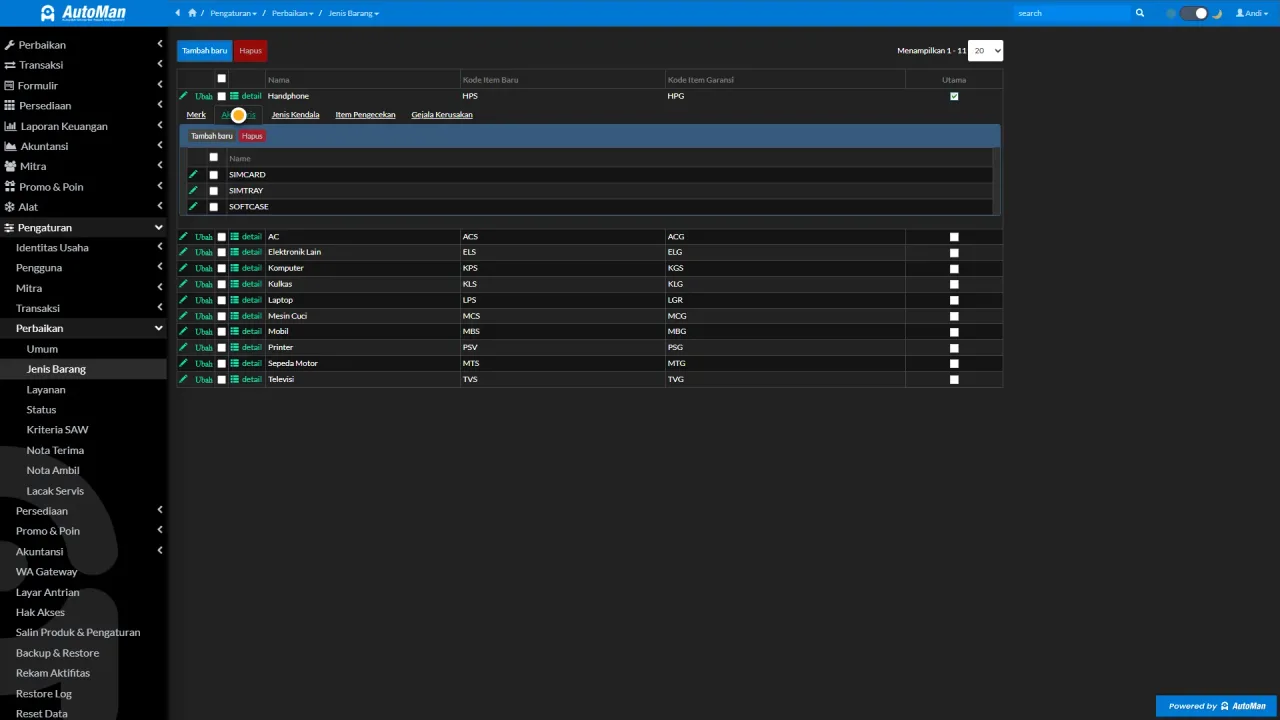Click the blue Tambah baru button

tap(204, 51)
